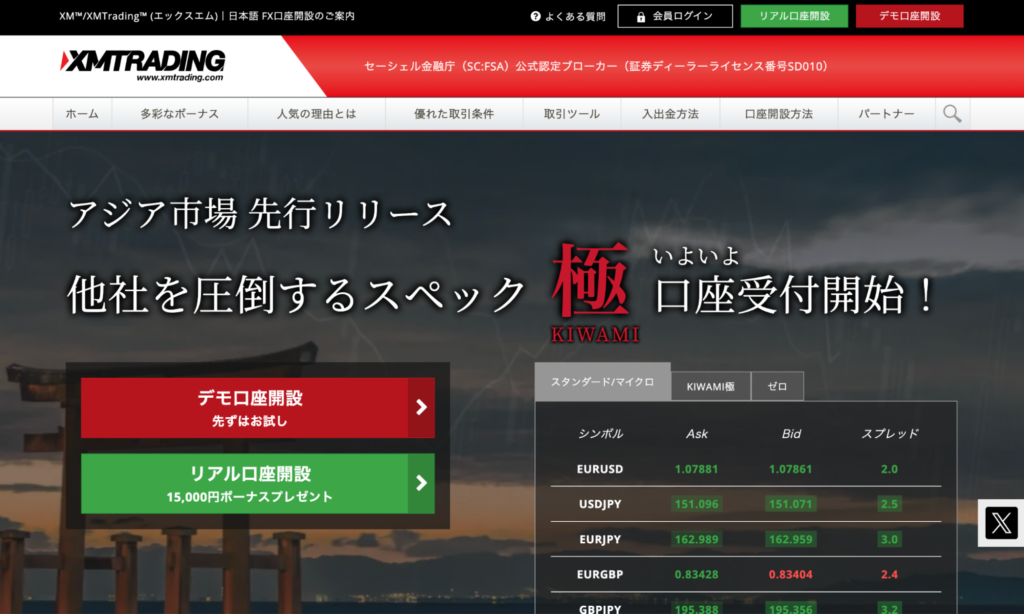Click USDJPY spread value 2.5
Image resolution: width=1024 pixels, height=614 pixels.
pyautogui.click(x=889, y=504)
